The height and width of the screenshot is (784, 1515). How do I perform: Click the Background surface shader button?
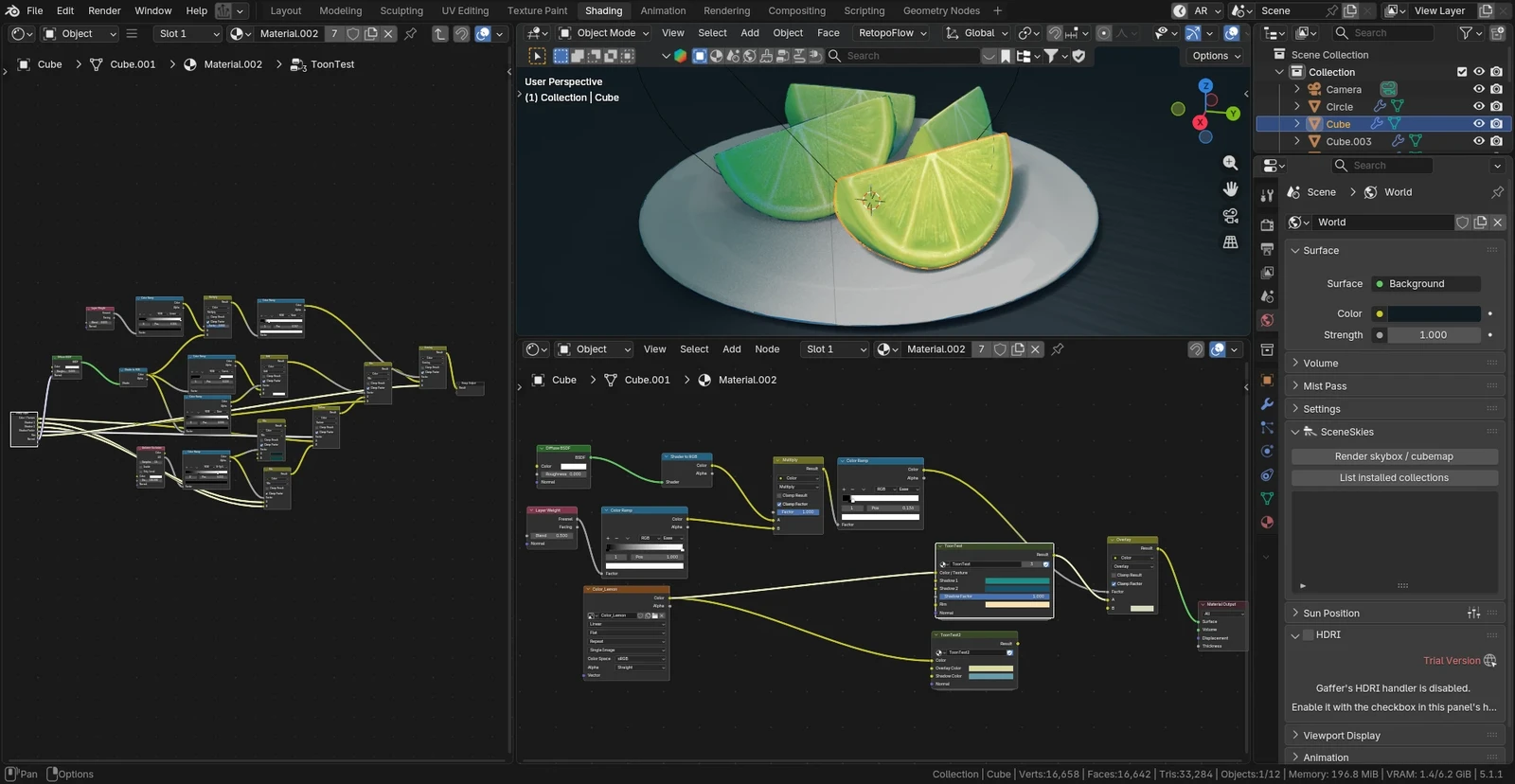(1426, 284)
